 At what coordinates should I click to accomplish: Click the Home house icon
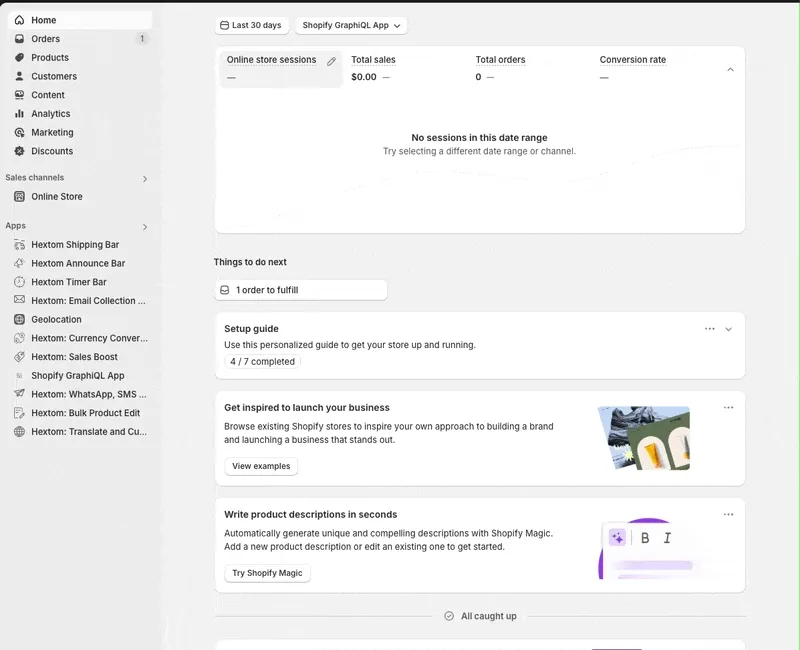pos(19,20)
